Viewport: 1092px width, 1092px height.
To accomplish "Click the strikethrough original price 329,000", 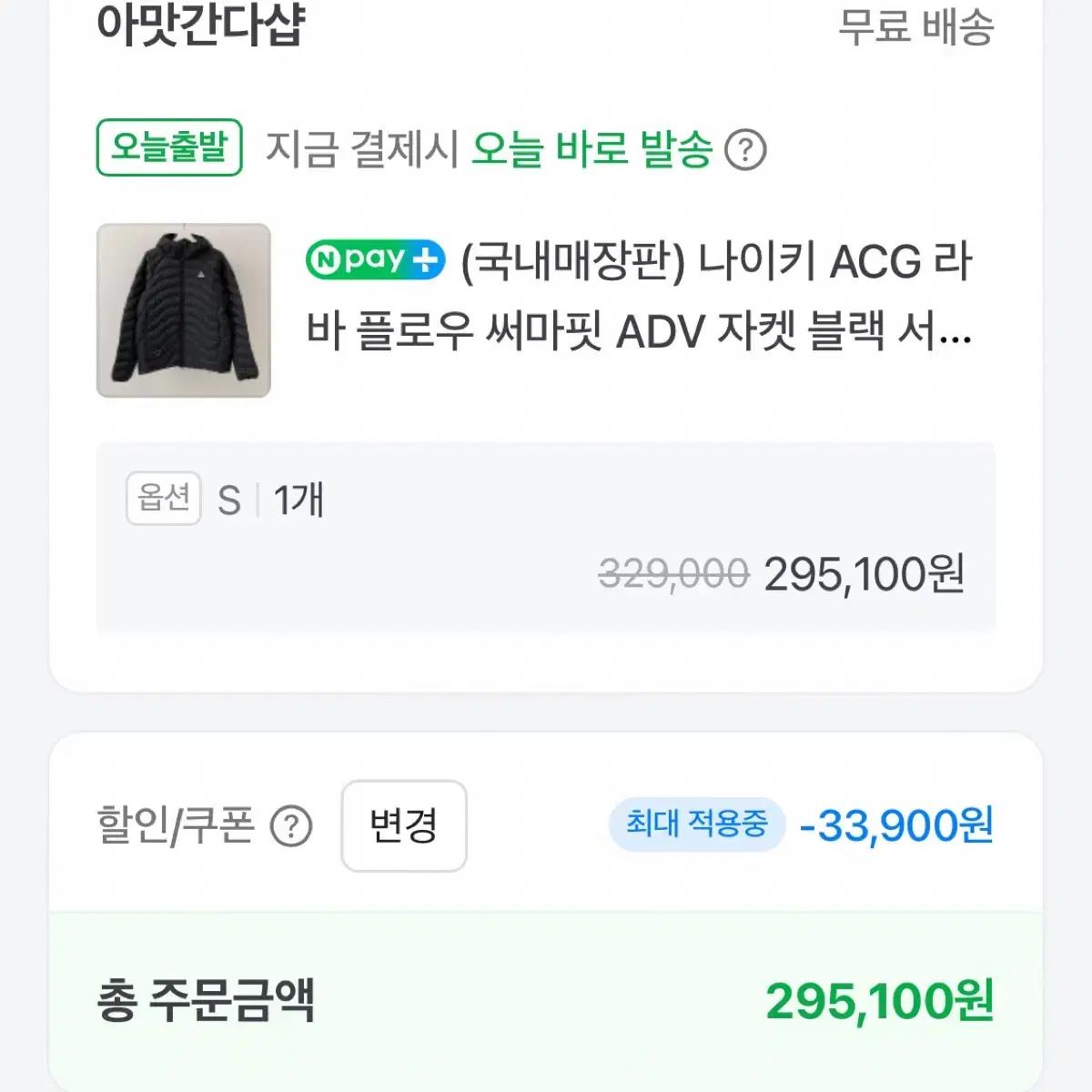I will 672,572.
